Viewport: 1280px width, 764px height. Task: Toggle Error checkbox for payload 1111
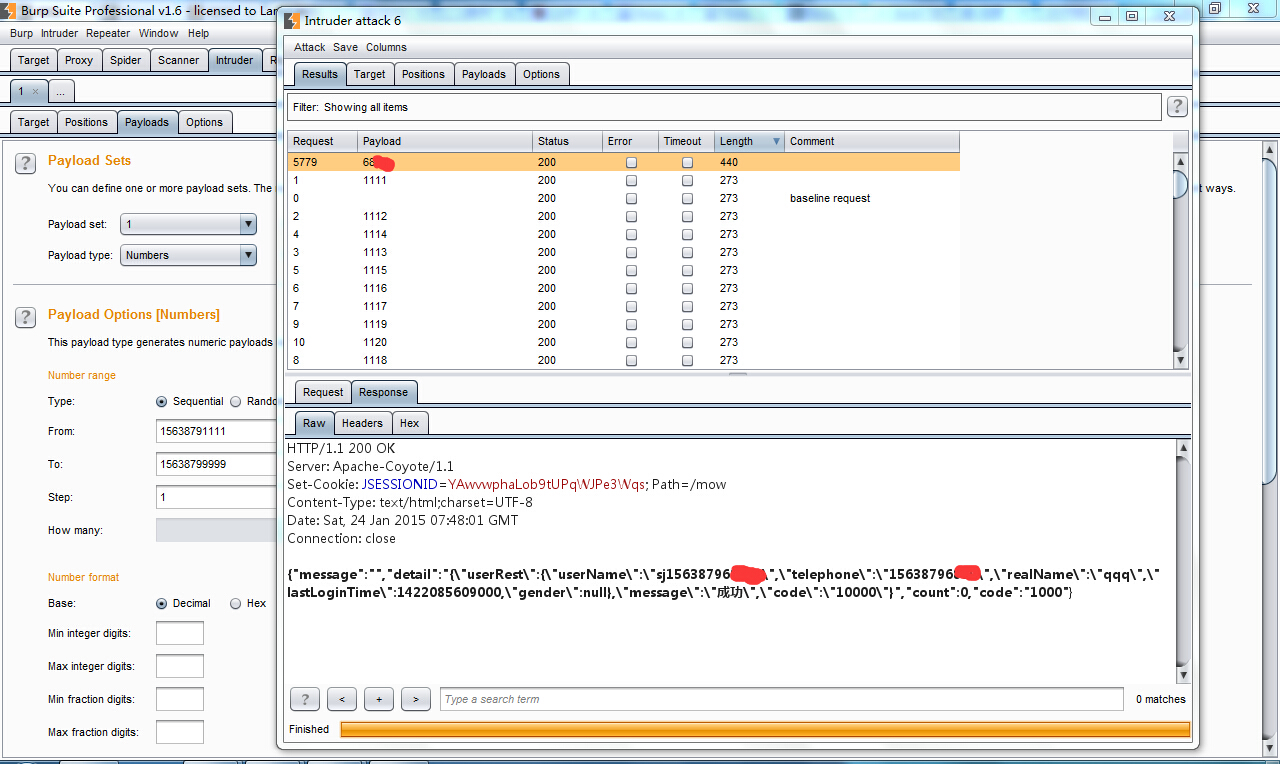(631, 180)
